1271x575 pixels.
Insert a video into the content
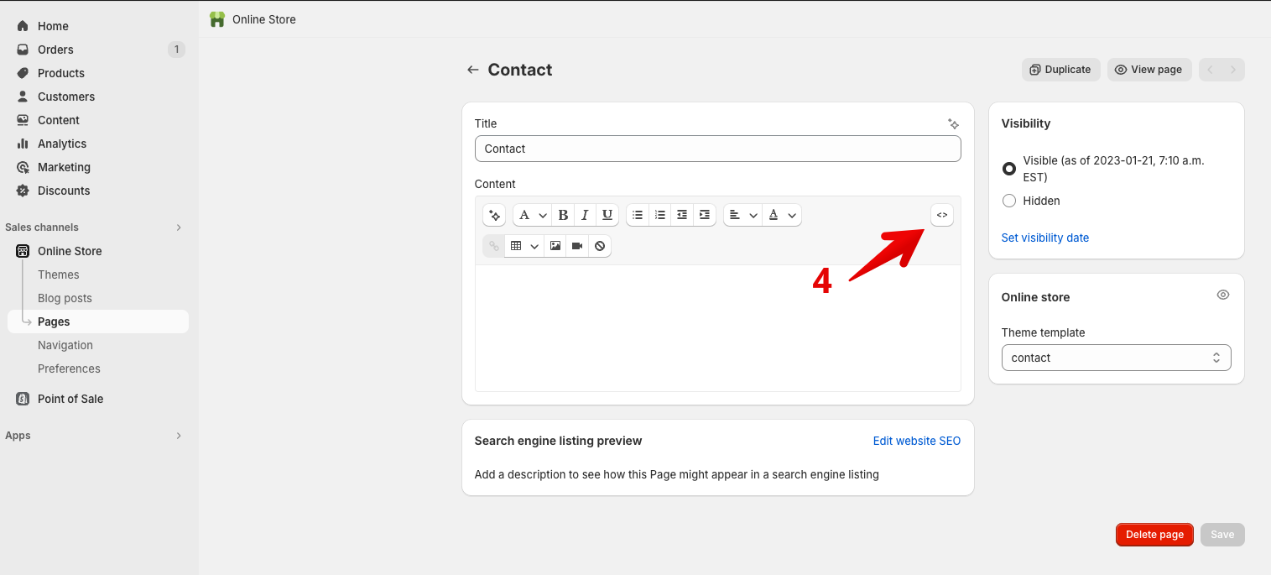point(577,246)
